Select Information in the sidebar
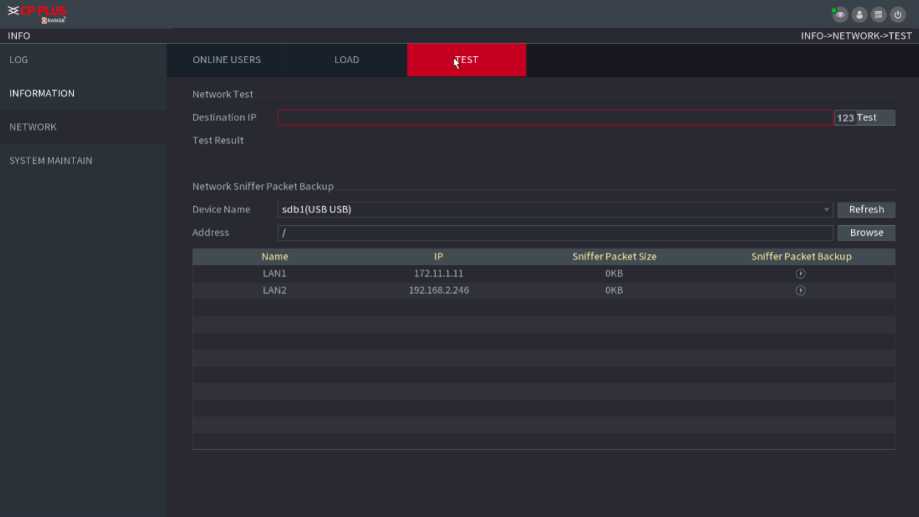 click(x=42, y=93)
